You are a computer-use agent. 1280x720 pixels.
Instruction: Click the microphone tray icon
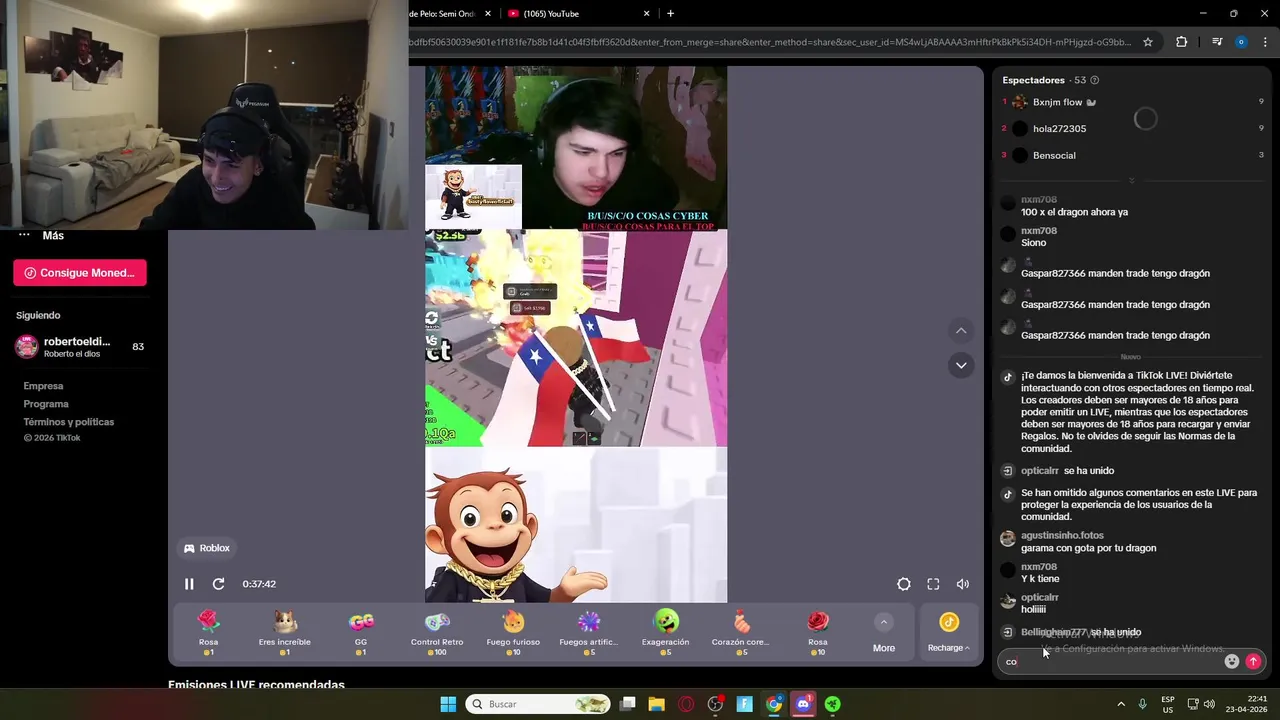point(1142,704)
